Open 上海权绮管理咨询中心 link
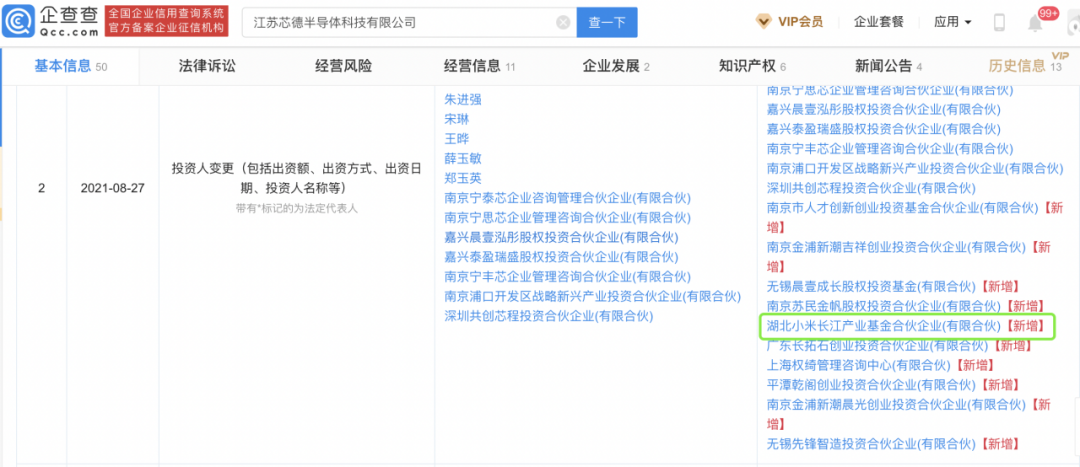Image resolution: width=1080 pixels, height=467 pixels. (x=859, y=365)
